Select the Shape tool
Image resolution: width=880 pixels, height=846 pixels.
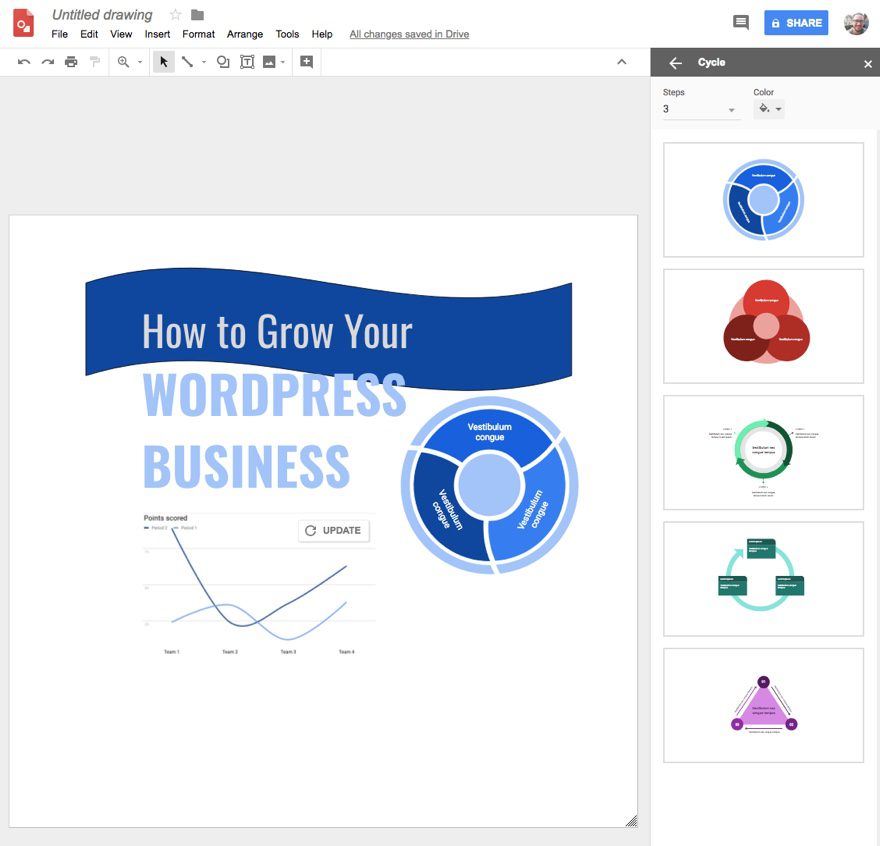click(x=223, y=61)
